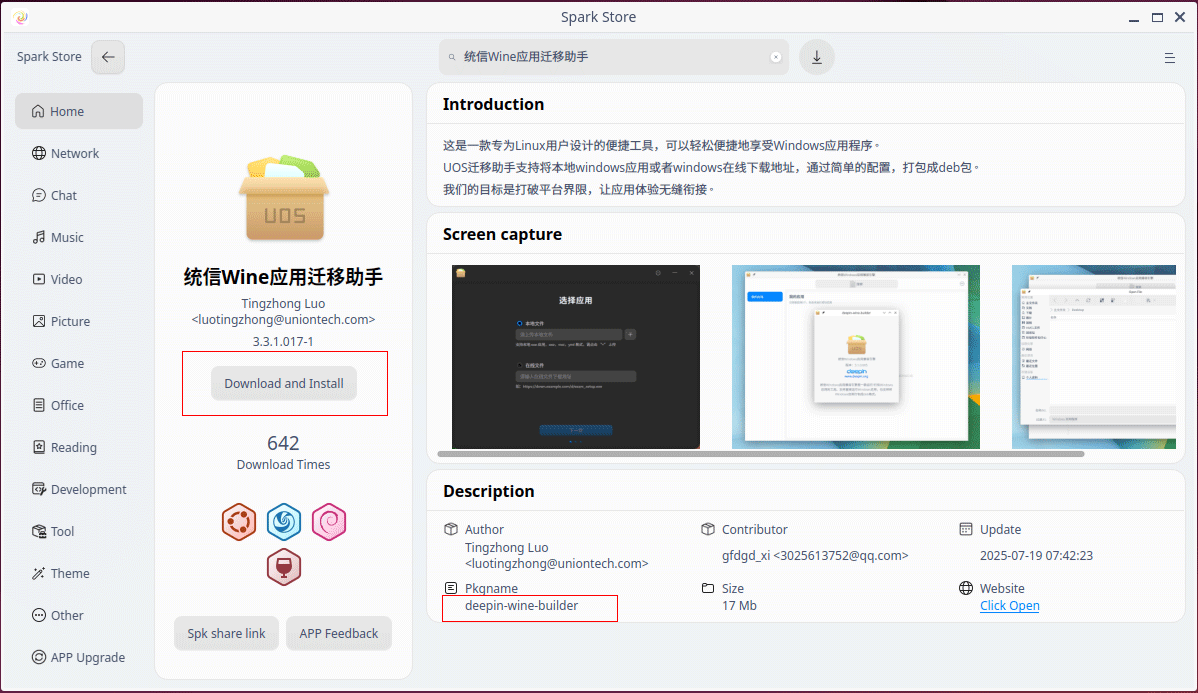Click Download and Install button
Screen dimensions: 1198x693
(283, 384)
